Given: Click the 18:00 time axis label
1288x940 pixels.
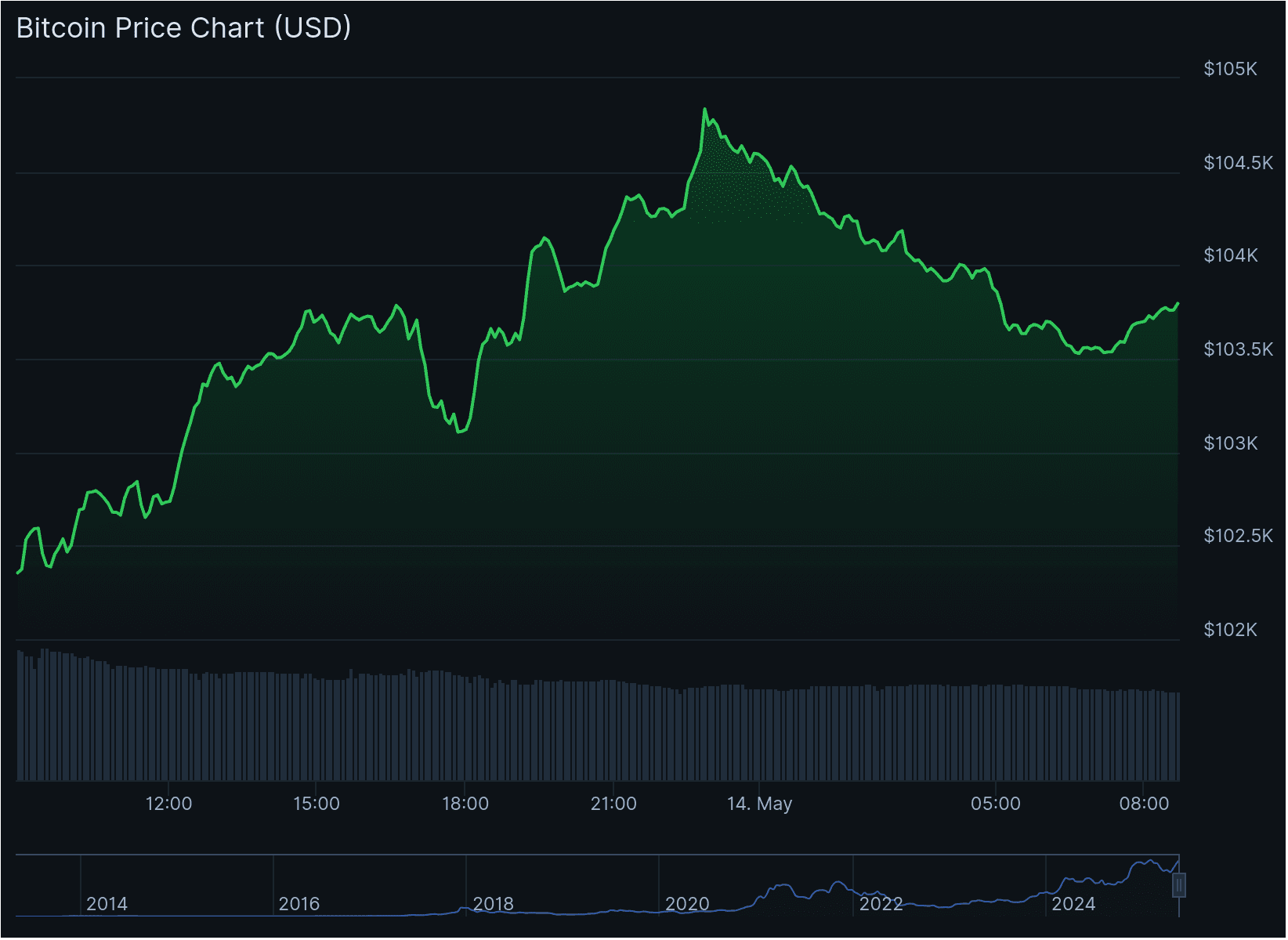Looking at the screenshot, I should [x=465, y=804].
